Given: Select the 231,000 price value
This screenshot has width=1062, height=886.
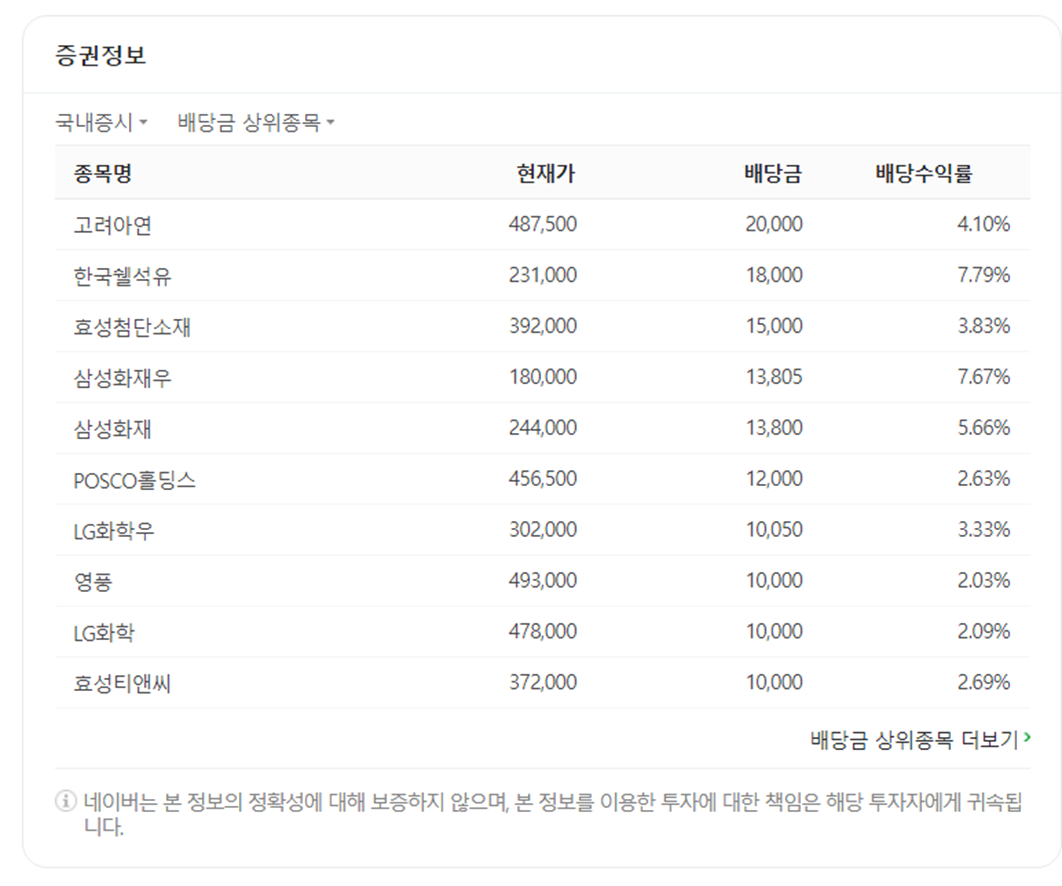Looking at the screenshot, I should [x=543, y=275].
